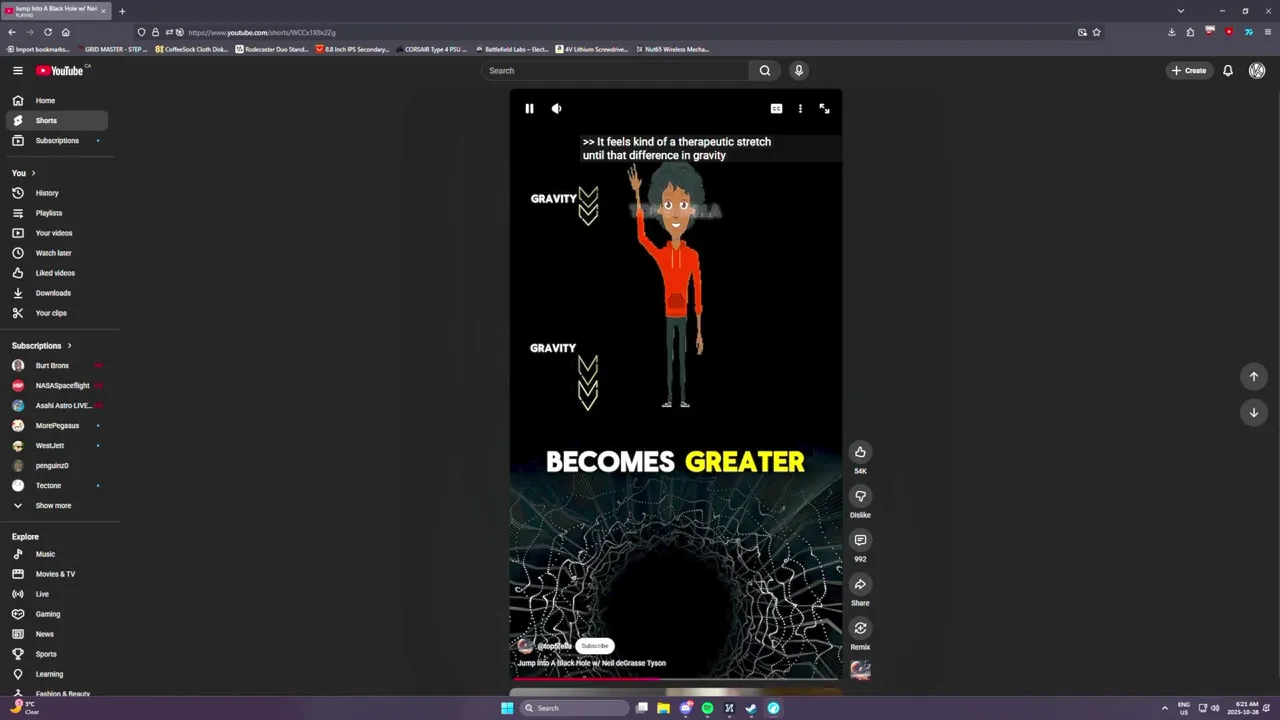This screenshot has height=720, width=1280.
Task: Open the Short's channel avatar
Action: 525,646
